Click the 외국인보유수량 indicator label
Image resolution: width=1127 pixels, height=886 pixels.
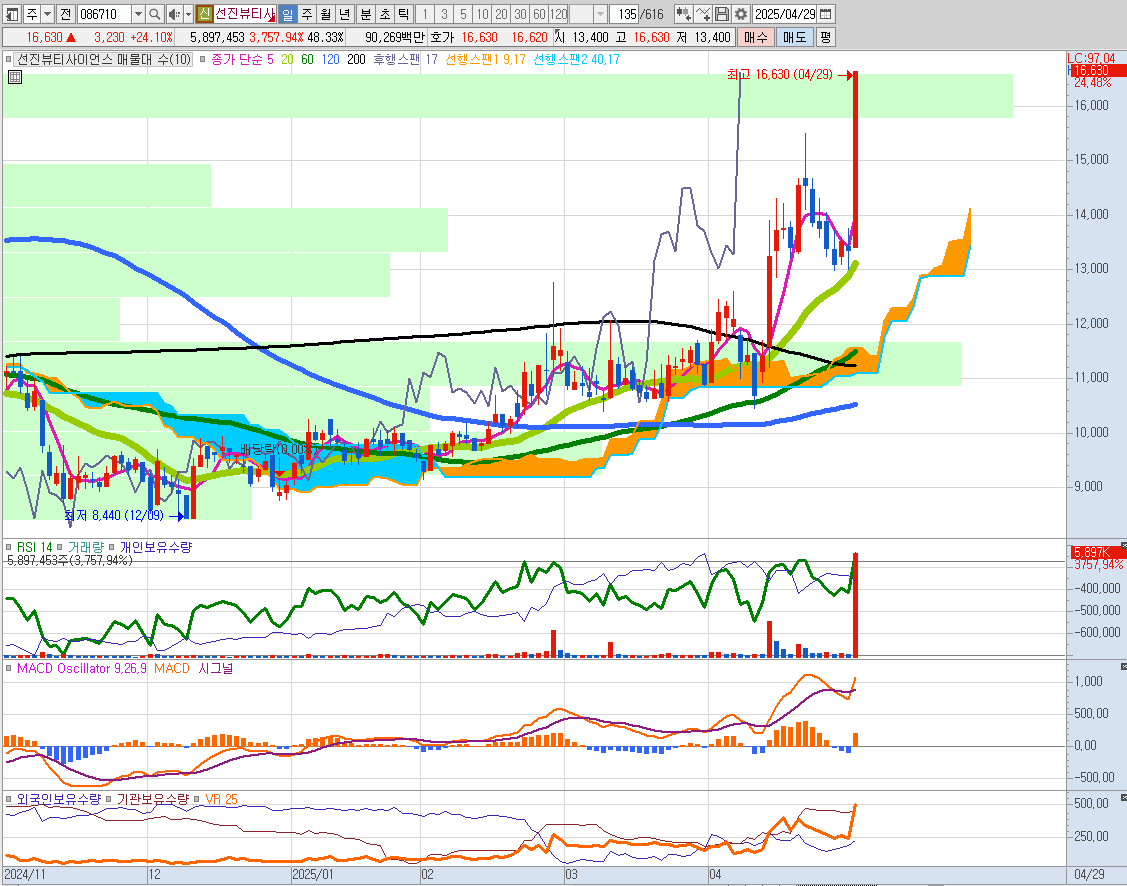[x=59, y=799]
